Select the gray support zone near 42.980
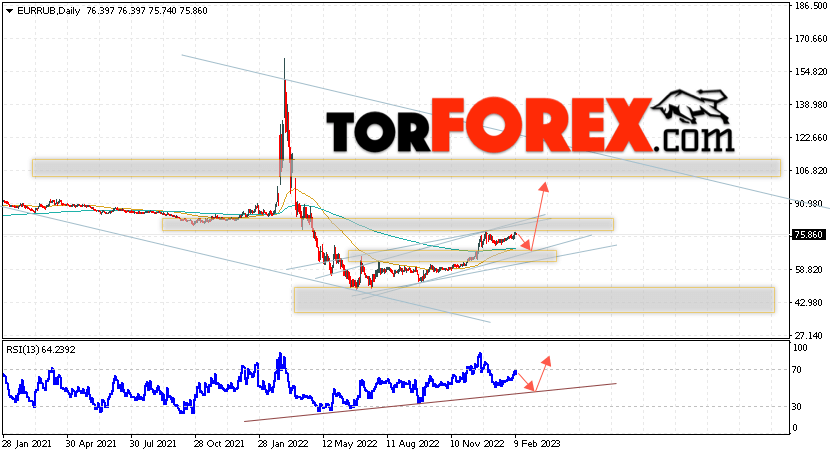Image resolution: width=830 pixels, height=455 pixels. 534,300
